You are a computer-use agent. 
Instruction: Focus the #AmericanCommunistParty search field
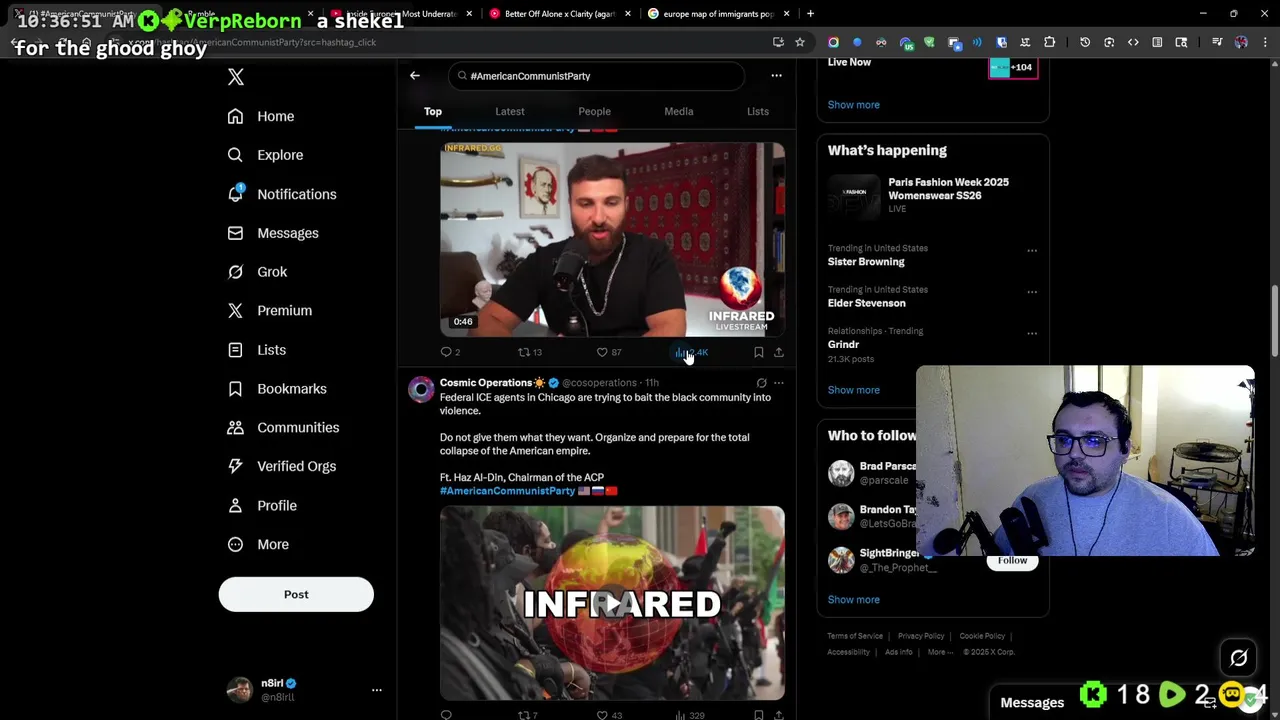(x=596, y=76)
